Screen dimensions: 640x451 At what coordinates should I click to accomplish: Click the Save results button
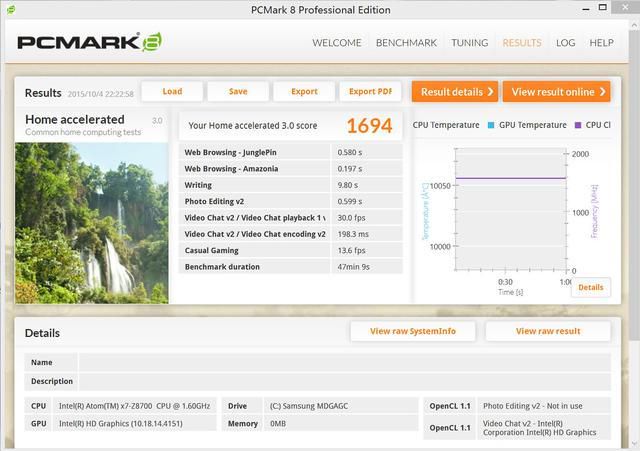point(238,91)
